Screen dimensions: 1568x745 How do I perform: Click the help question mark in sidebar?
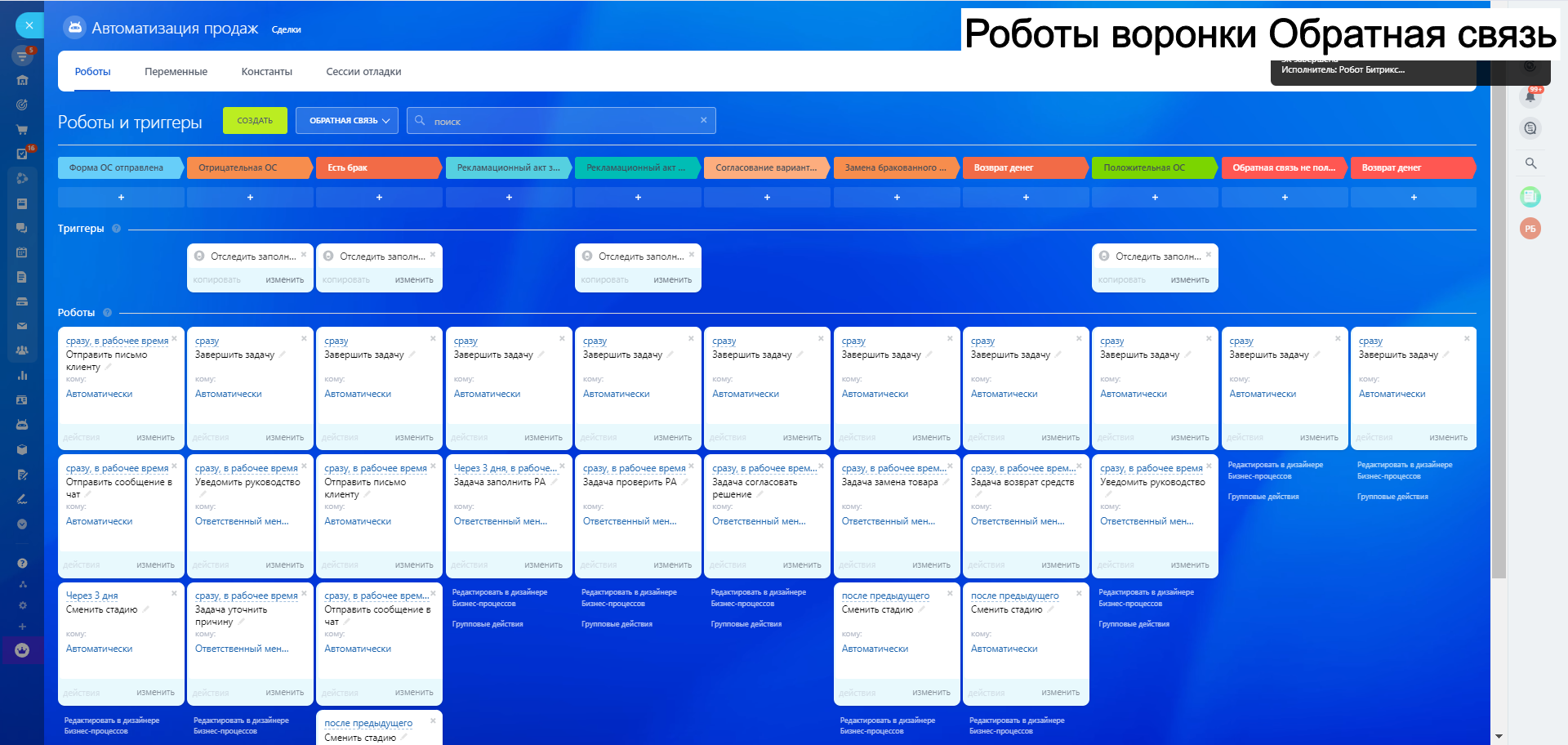pyautogui.click(x=22, y=564)
